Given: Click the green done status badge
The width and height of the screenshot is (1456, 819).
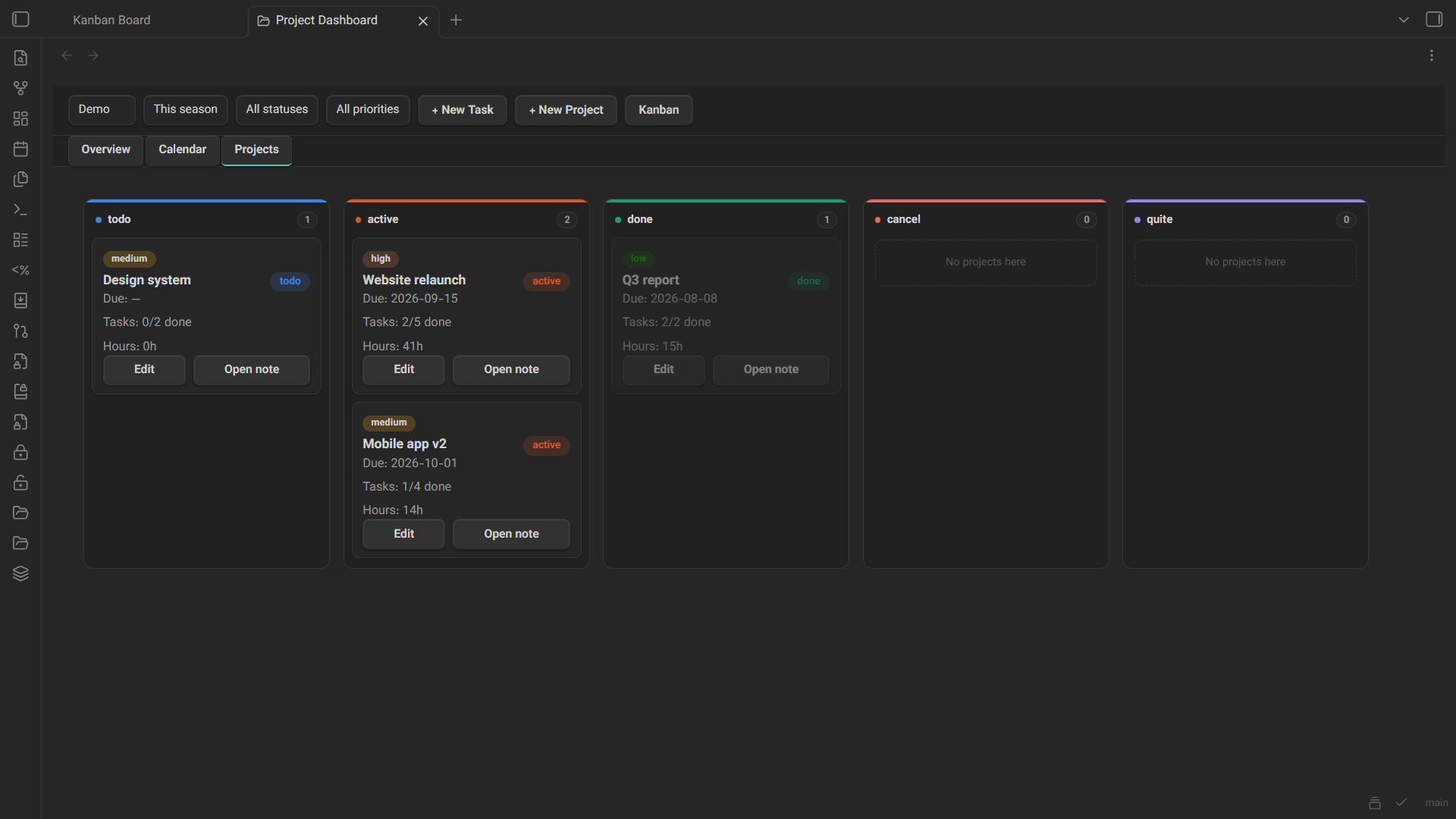Looking at the screenshot, I should pos(808,281).
